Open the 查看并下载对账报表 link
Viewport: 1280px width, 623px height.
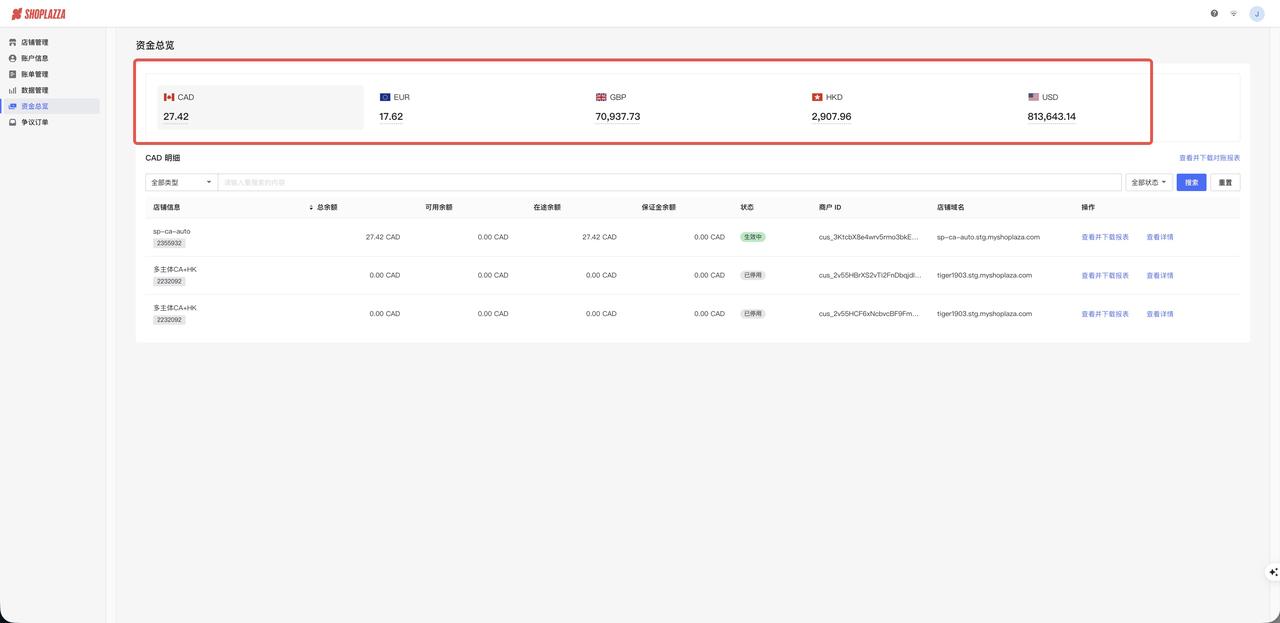click(x=1209, y=158)
